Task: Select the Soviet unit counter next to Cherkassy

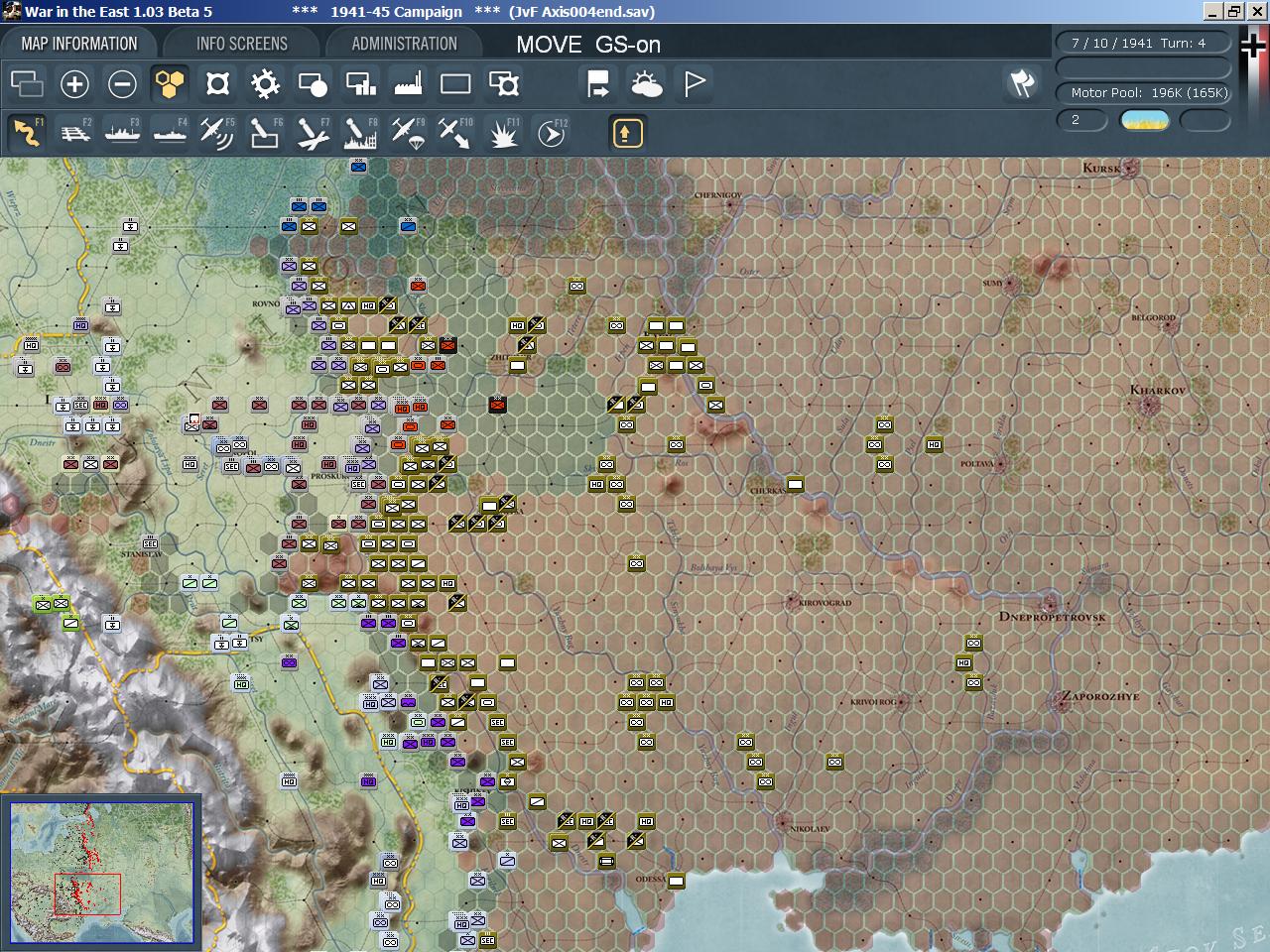Action: 795,484
